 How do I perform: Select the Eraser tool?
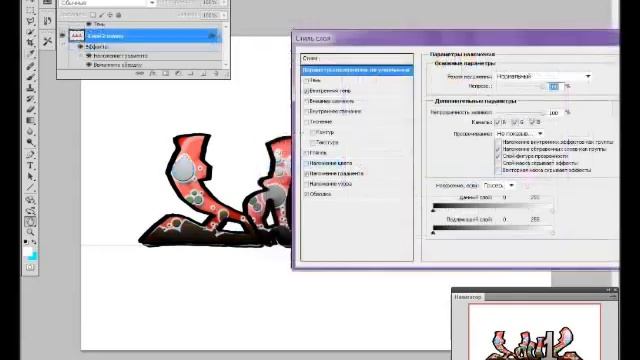[31, 109]
